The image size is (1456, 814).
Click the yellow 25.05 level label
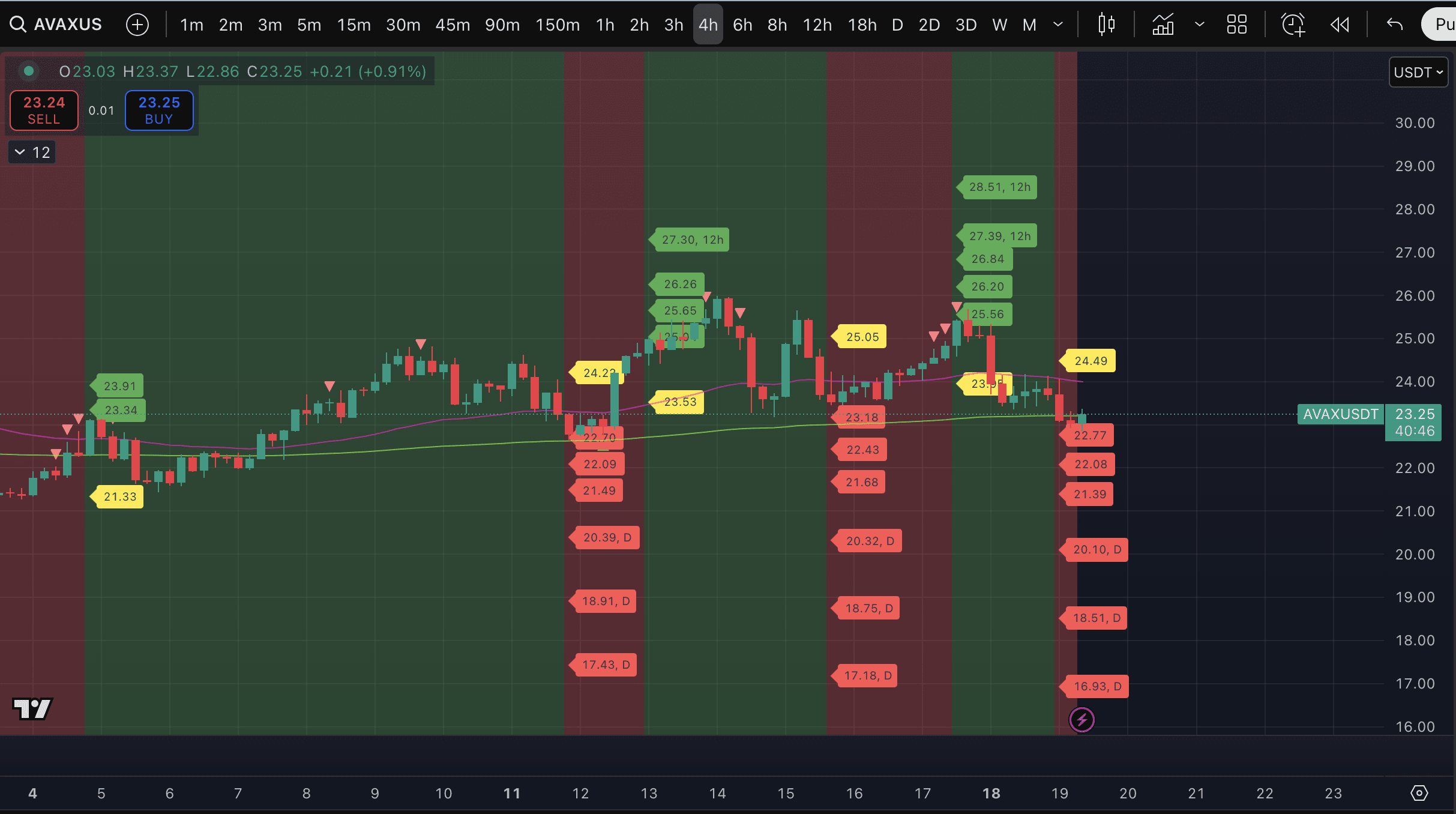[859, 337]
